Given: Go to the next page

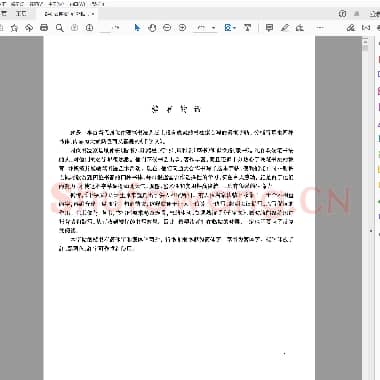Looking at the screenshot, I should click(89, 28).
